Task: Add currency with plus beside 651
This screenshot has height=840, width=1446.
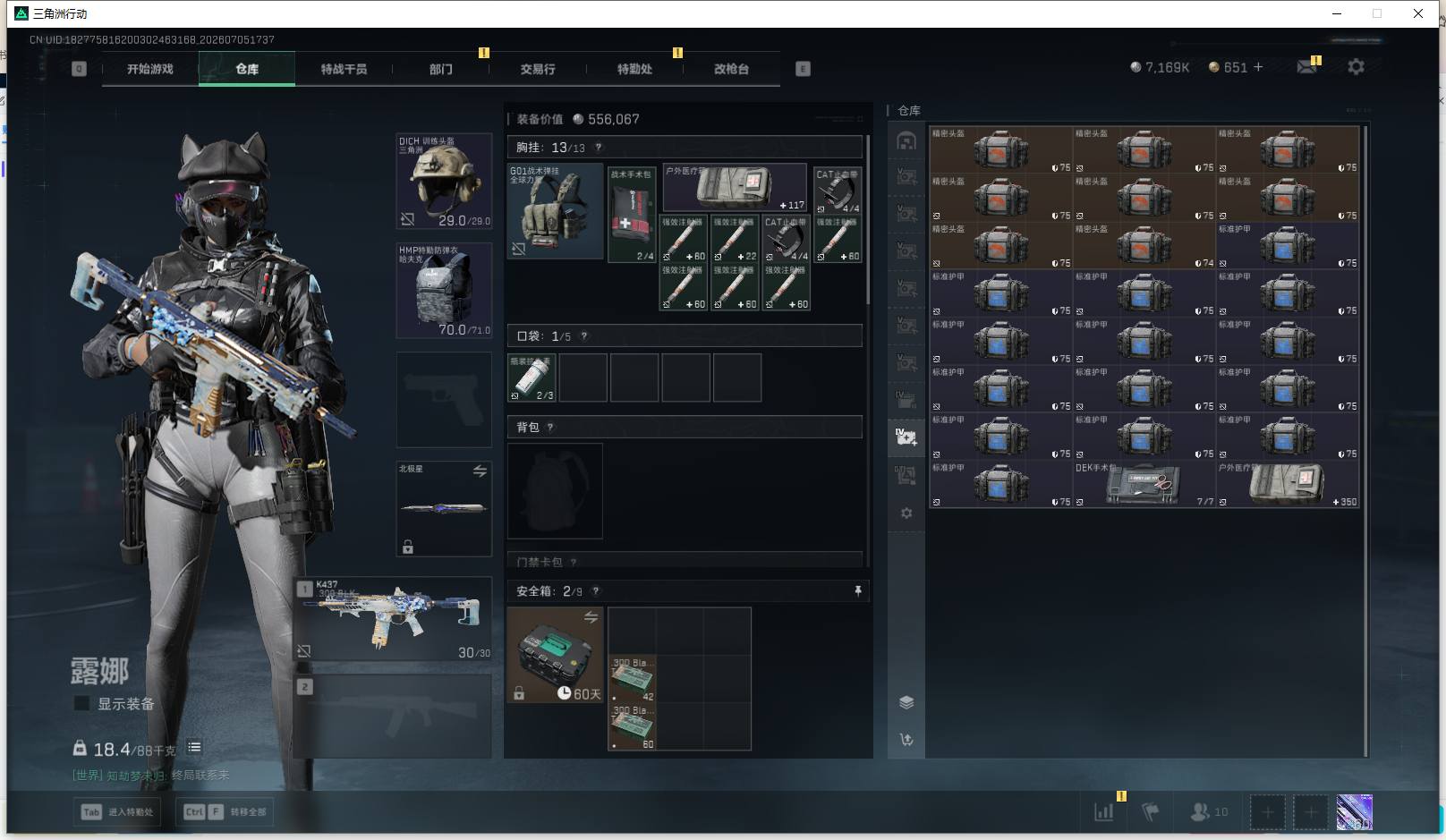Action: click(1258, 67)
